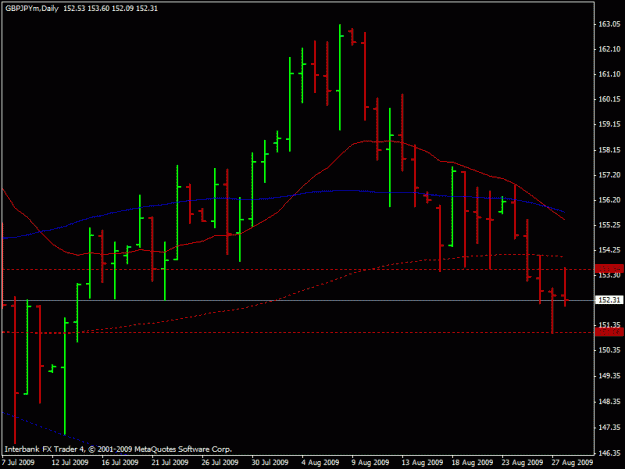Pick the 159.15 price axis label
Viewport: 625px width, 469px height.
click(609, 124)
